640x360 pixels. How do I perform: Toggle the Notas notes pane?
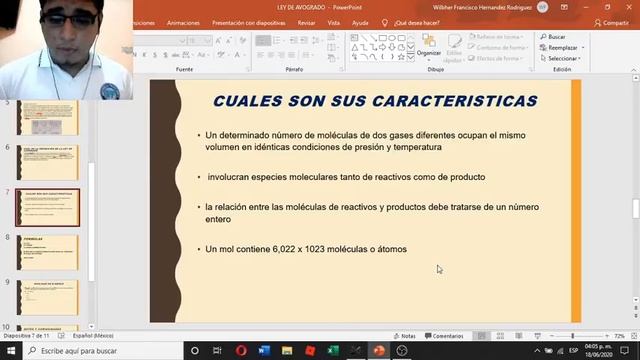[404, 336]
